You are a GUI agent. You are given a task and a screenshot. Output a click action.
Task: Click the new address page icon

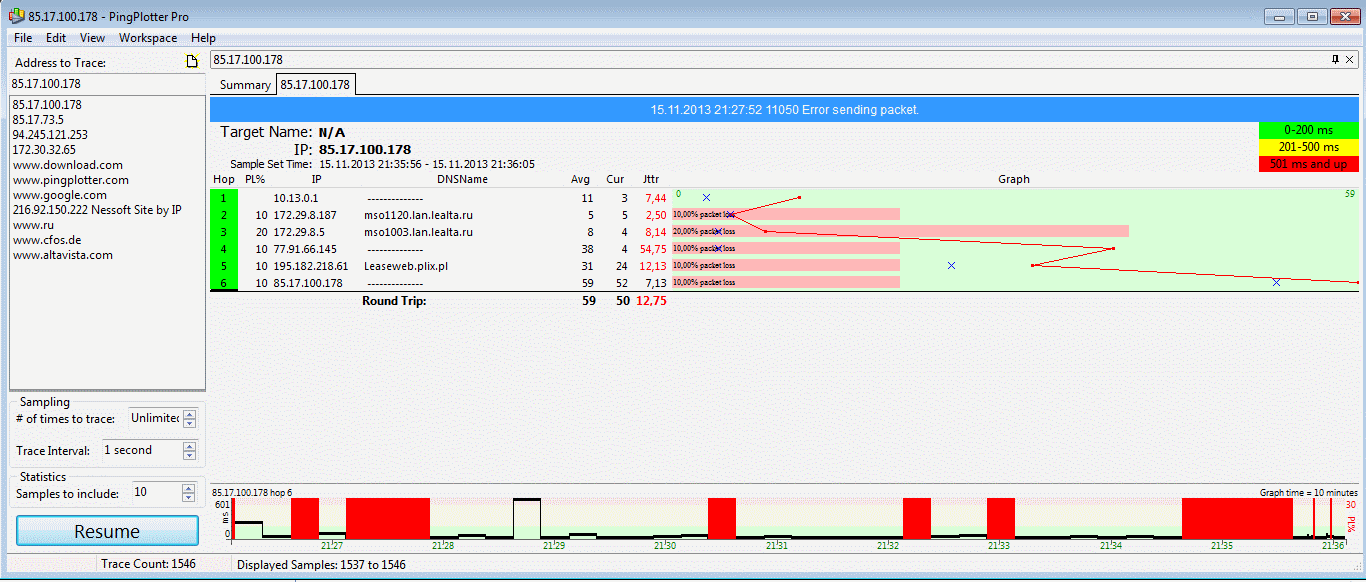193,62
